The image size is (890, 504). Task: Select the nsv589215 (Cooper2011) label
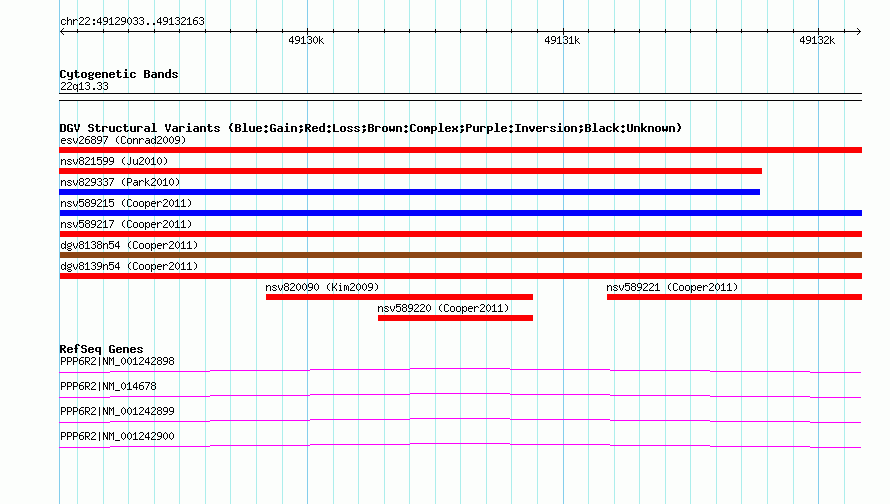point(126,203)
